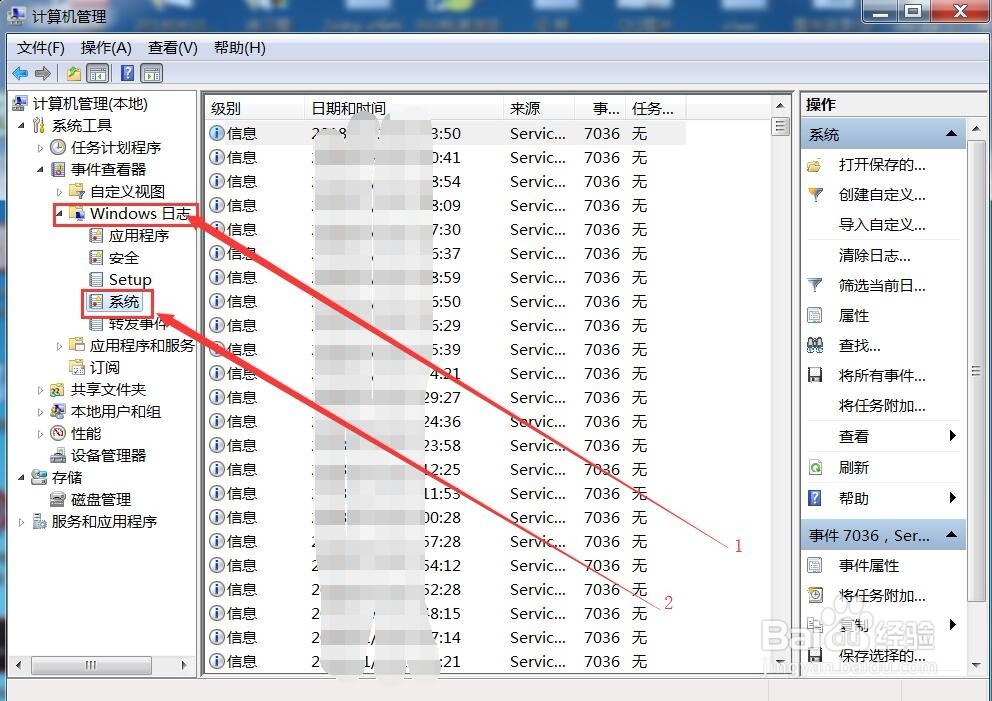
Task: Select 共享文件夹 node
Action: pyautogui.click(x=108, y=390)
